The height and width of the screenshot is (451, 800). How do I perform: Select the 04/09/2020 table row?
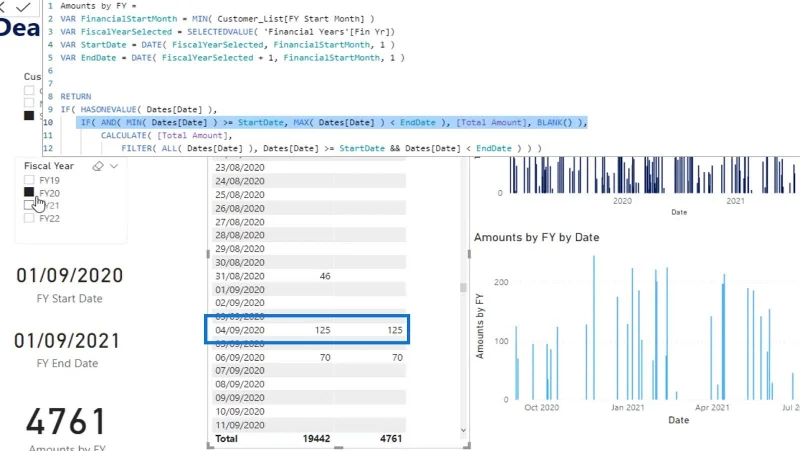308,330
